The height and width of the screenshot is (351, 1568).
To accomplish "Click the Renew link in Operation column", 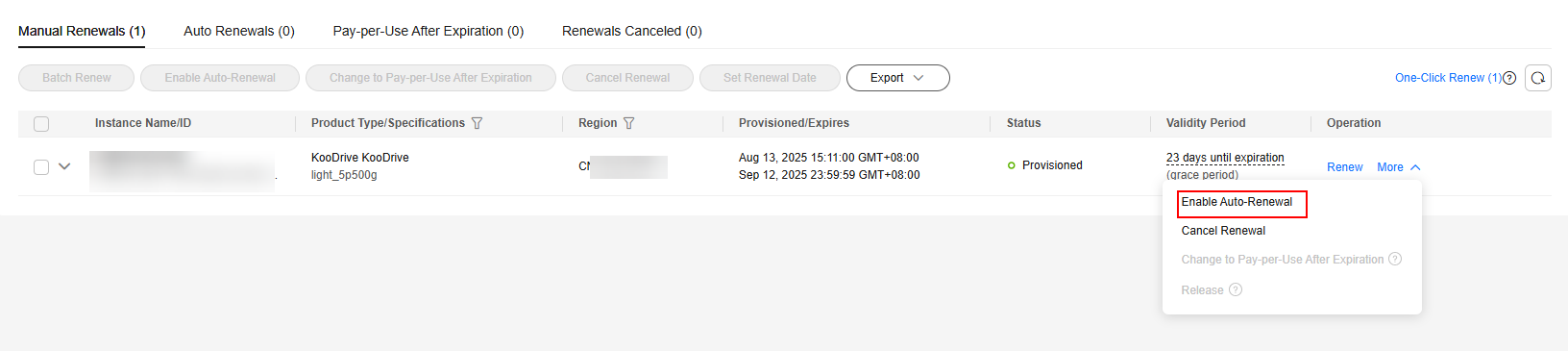I will [1345, 167].
